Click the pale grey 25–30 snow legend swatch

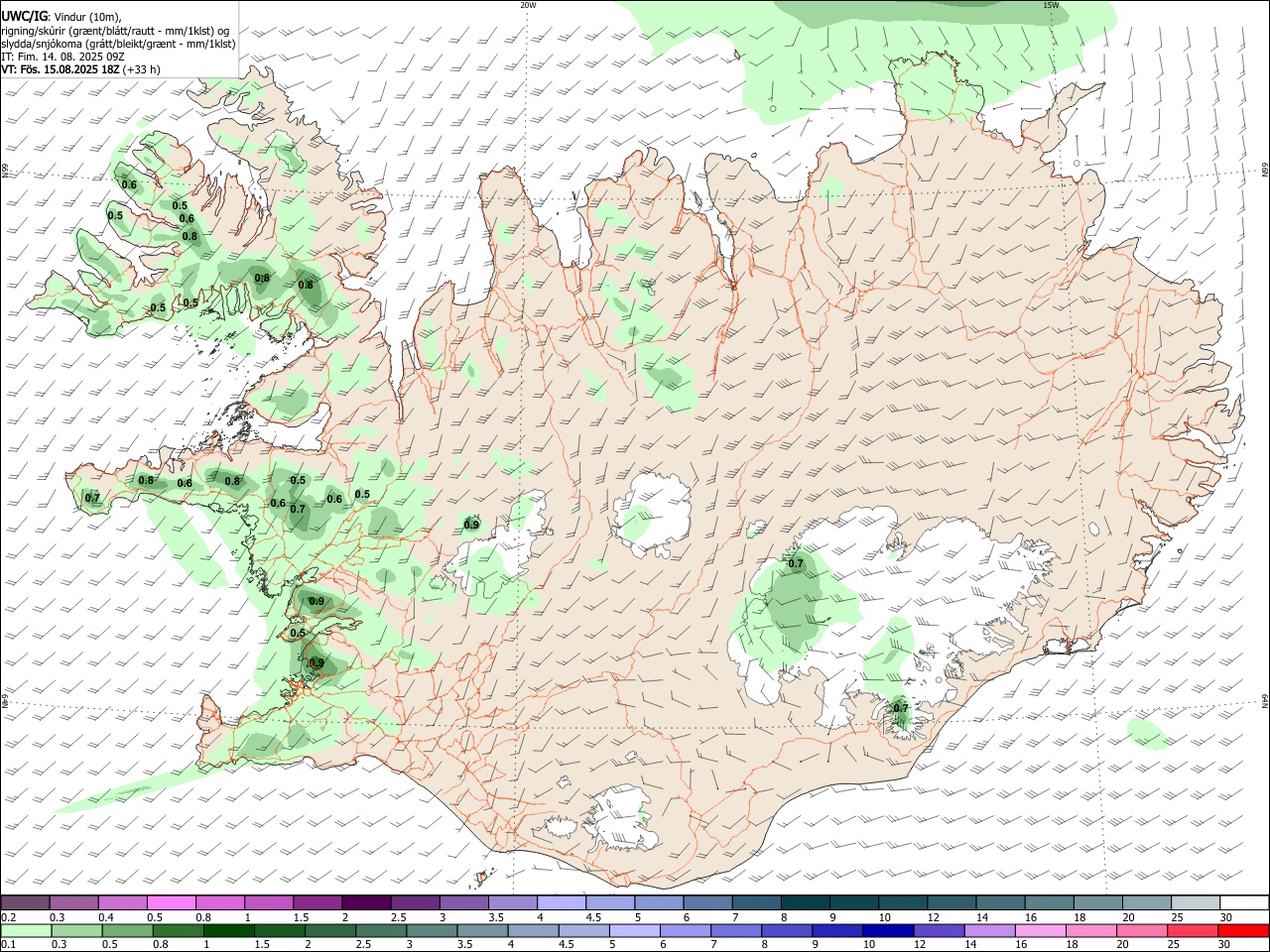click(1196, 902)
